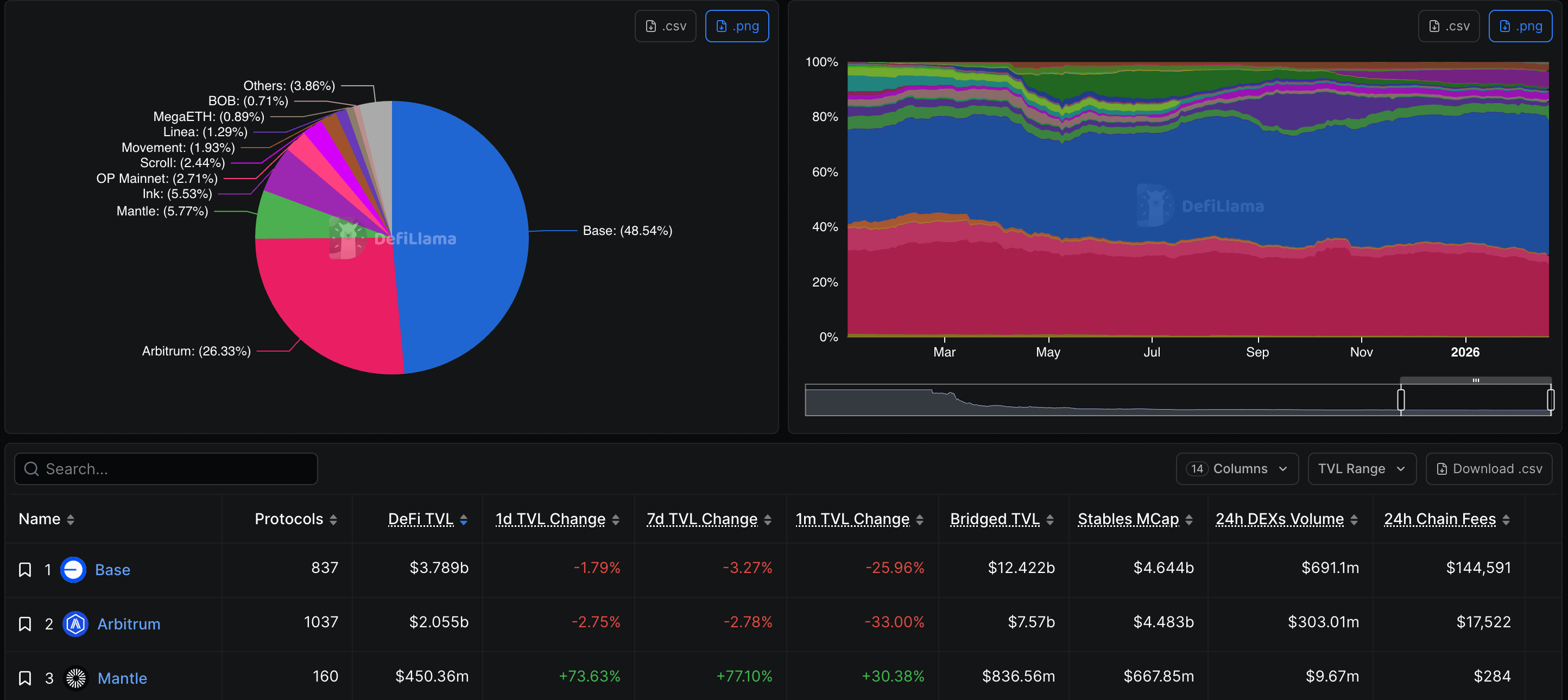The height and width of the screenshot is (700, 1568).
Task: Open the 14 Columns dropdown
Action: 1236,468
